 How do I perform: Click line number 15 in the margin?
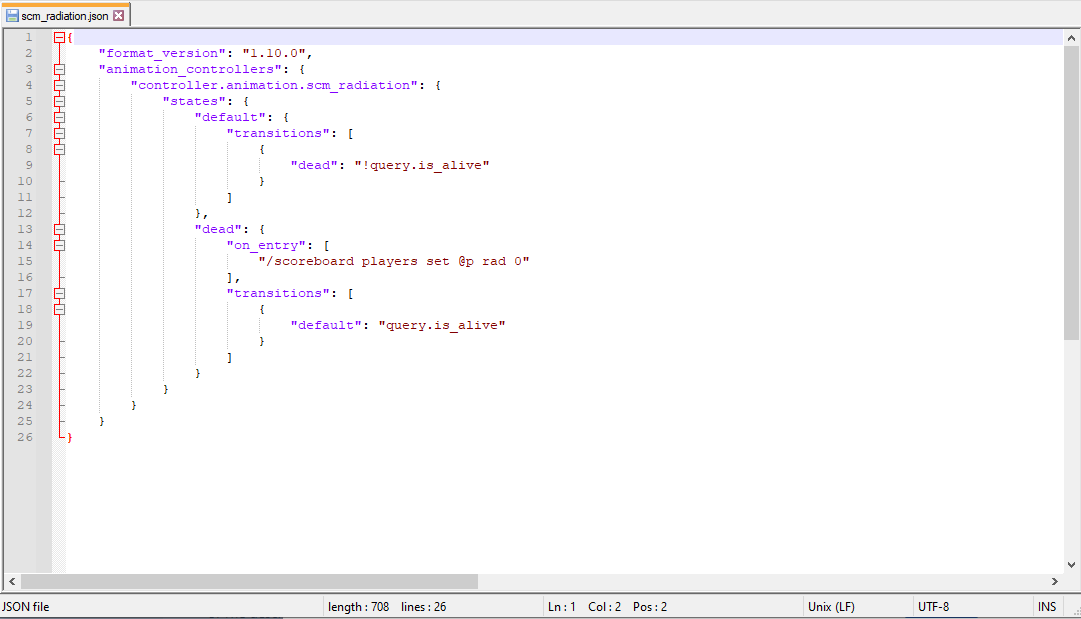(25, 261)
